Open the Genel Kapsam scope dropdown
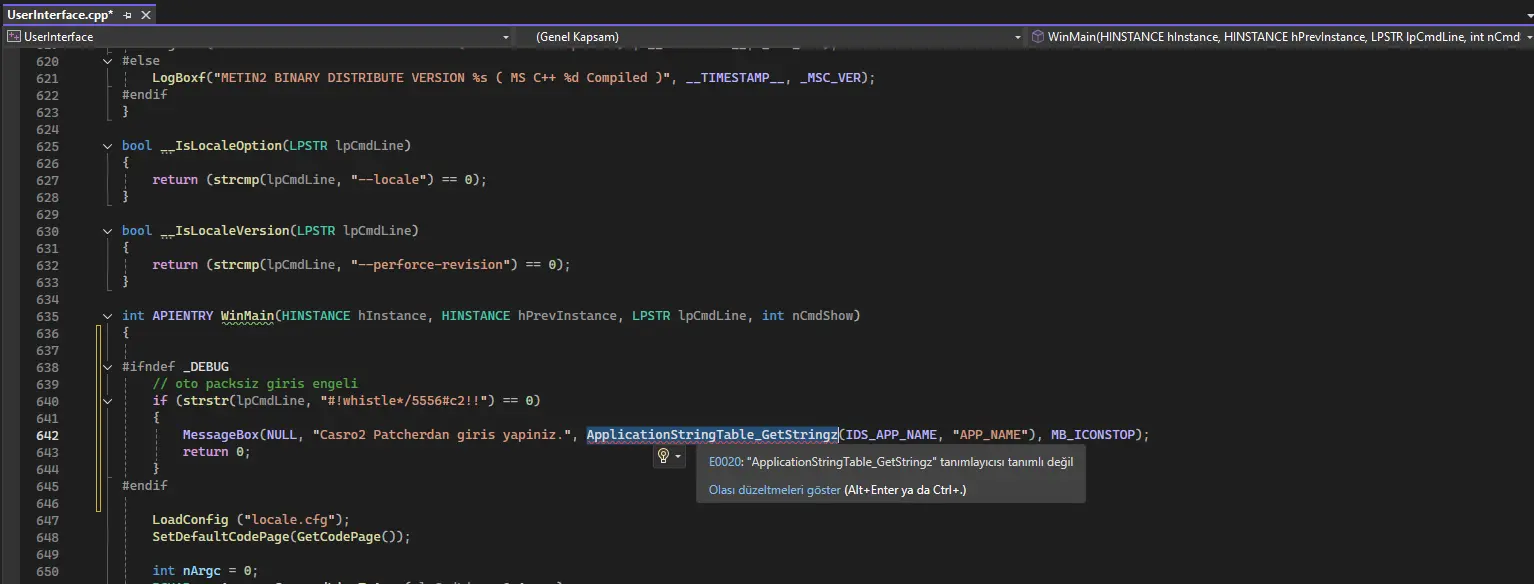This screenshot has height=584, width=1534. point(1018,37)
